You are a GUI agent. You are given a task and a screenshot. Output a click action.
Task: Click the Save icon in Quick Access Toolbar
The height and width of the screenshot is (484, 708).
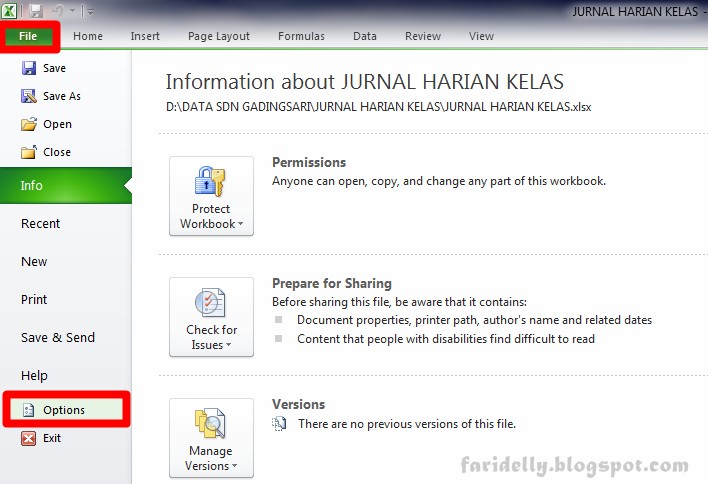pos(36,11)
